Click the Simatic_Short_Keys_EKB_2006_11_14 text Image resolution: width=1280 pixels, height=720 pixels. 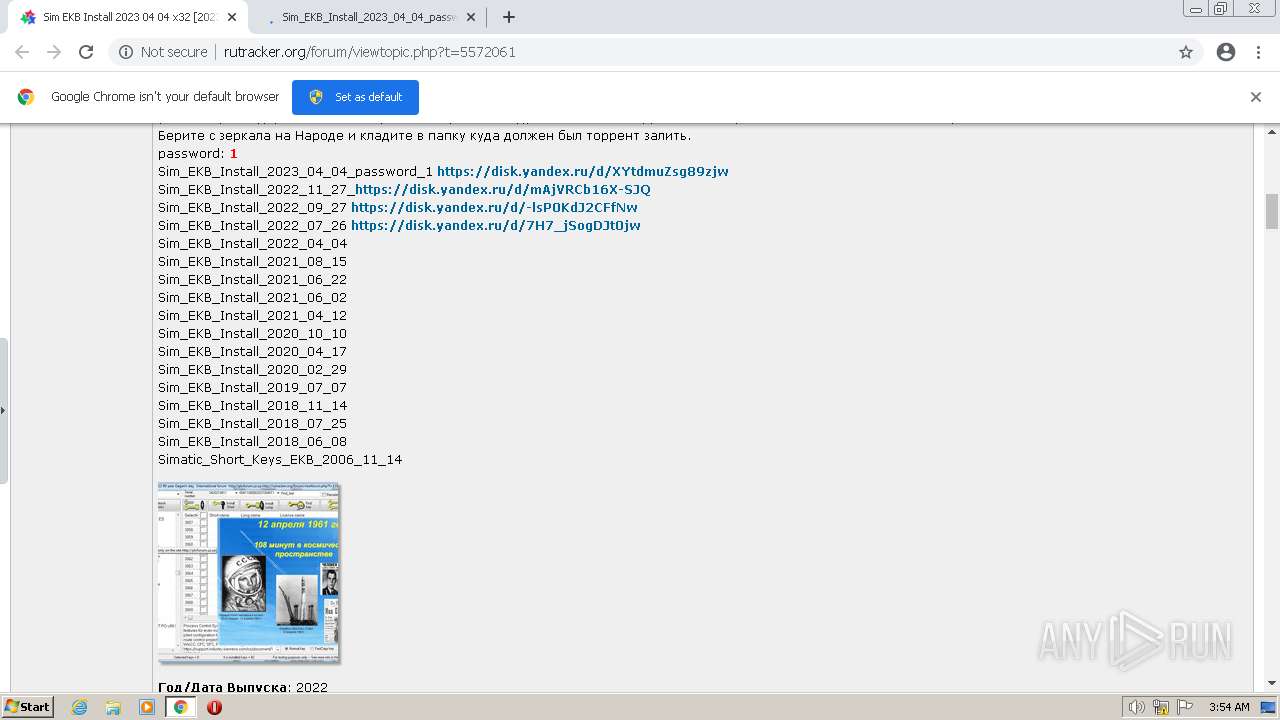coord(280,459)
